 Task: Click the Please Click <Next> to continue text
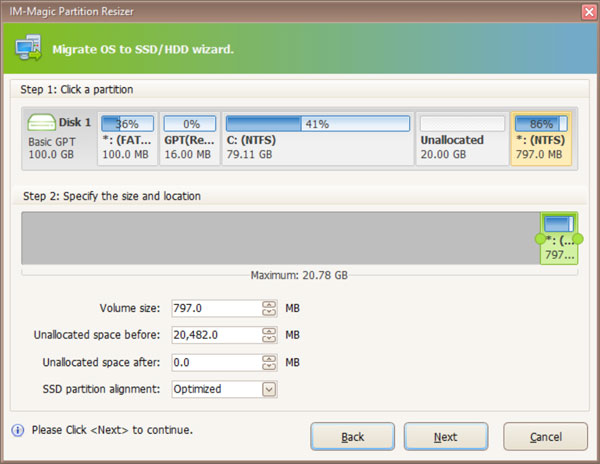click(112, 430)
